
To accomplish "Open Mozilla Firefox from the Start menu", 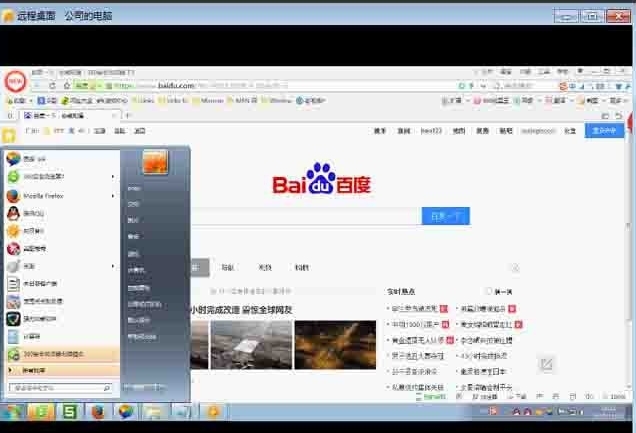I will tap(61, 196).
